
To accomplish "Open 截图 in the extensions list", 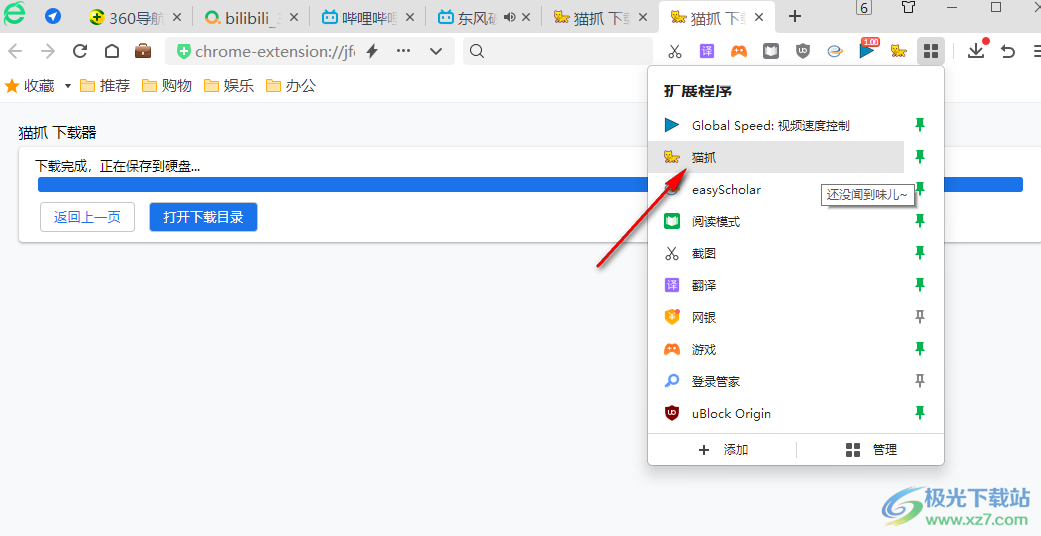I will point(775,253).
